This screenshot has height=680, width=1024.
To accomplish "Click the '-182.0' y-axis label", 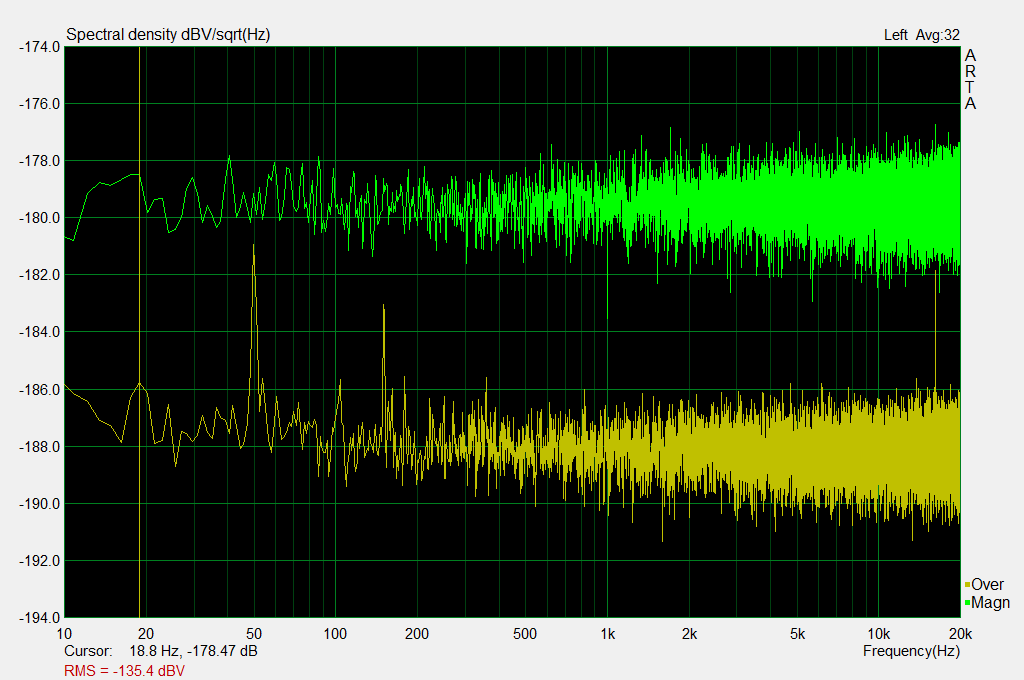I will pyautogui.click(x=39, y=275).
